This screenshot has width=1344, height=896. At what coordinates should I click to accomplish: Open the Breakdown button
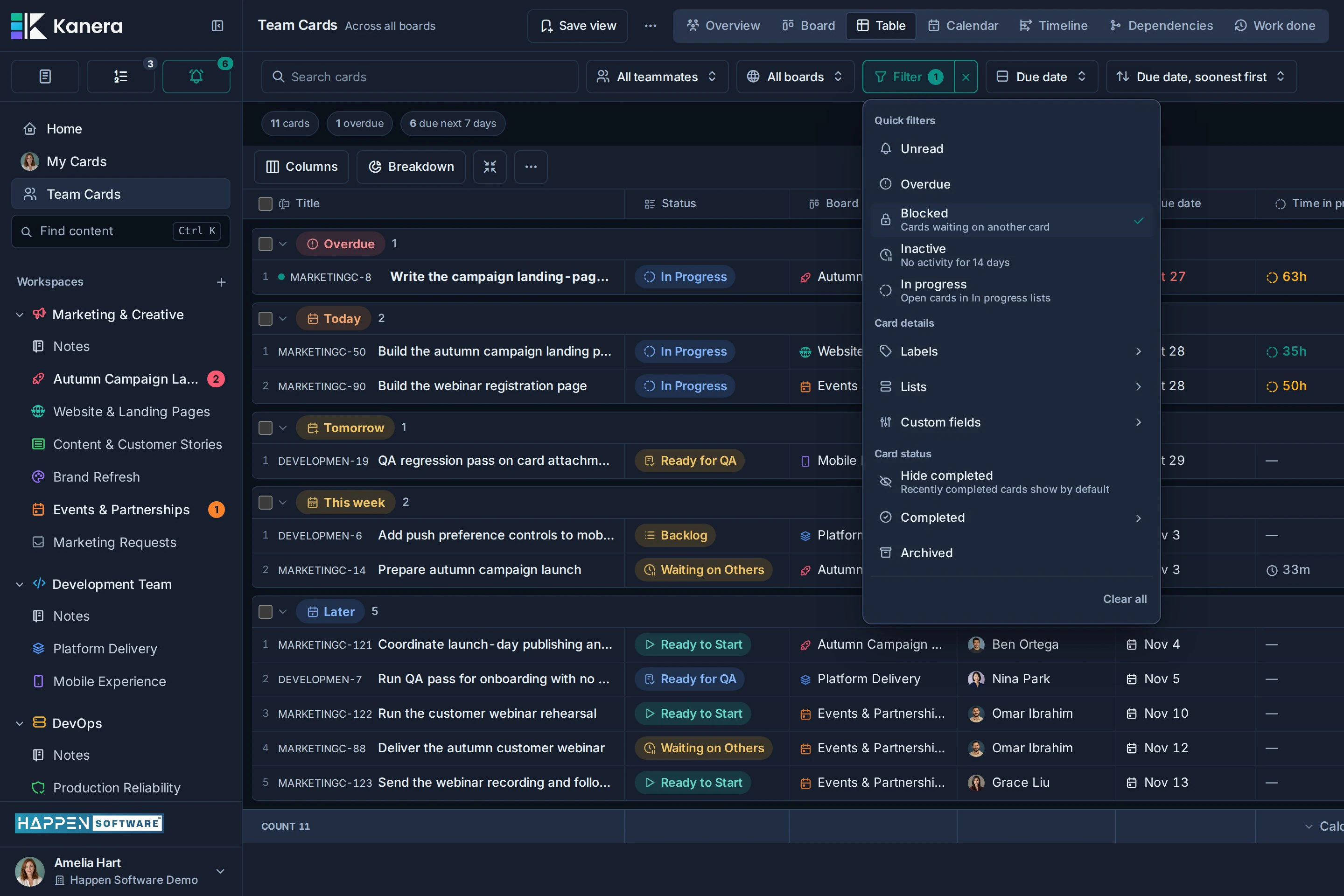(x=411, y=167)
